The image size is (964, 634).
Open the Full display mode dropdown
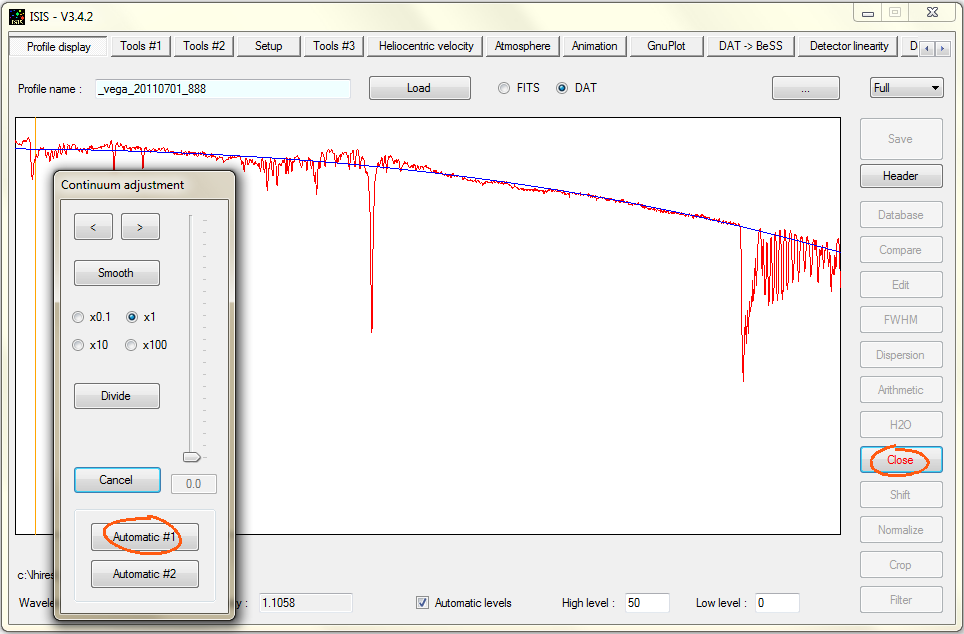point(906,88)
